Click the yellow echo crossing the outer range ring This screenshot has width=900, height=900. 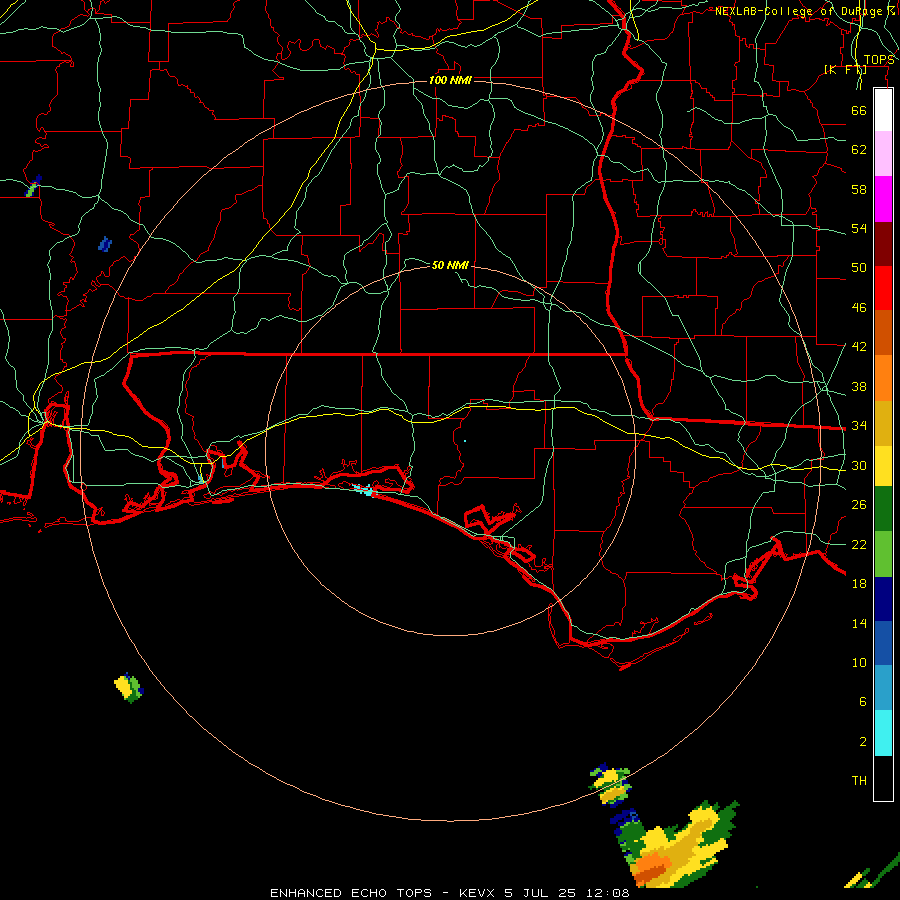(610, 785)
